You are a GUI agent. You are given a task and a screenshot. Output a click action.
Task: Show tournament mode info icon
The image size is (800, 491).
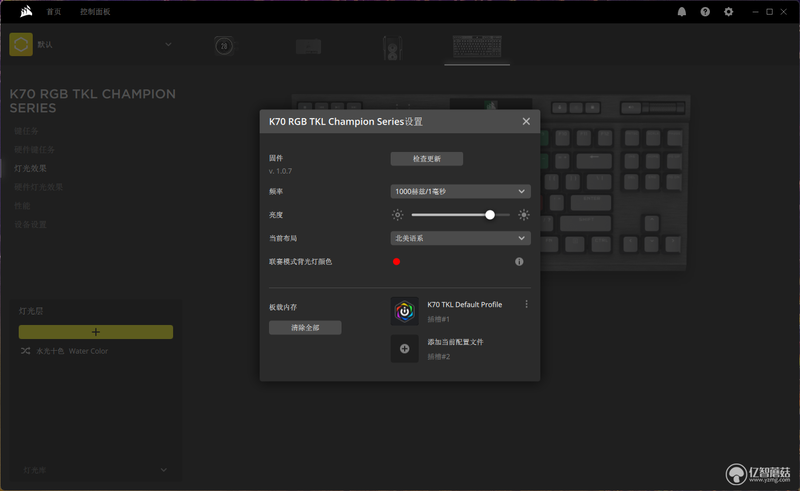pyautogui.click(x=519, y=262)
